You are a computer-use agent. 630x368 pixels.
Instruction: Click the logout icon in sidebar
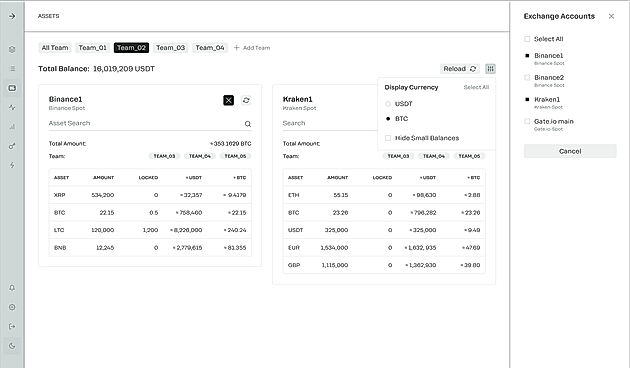12,326
